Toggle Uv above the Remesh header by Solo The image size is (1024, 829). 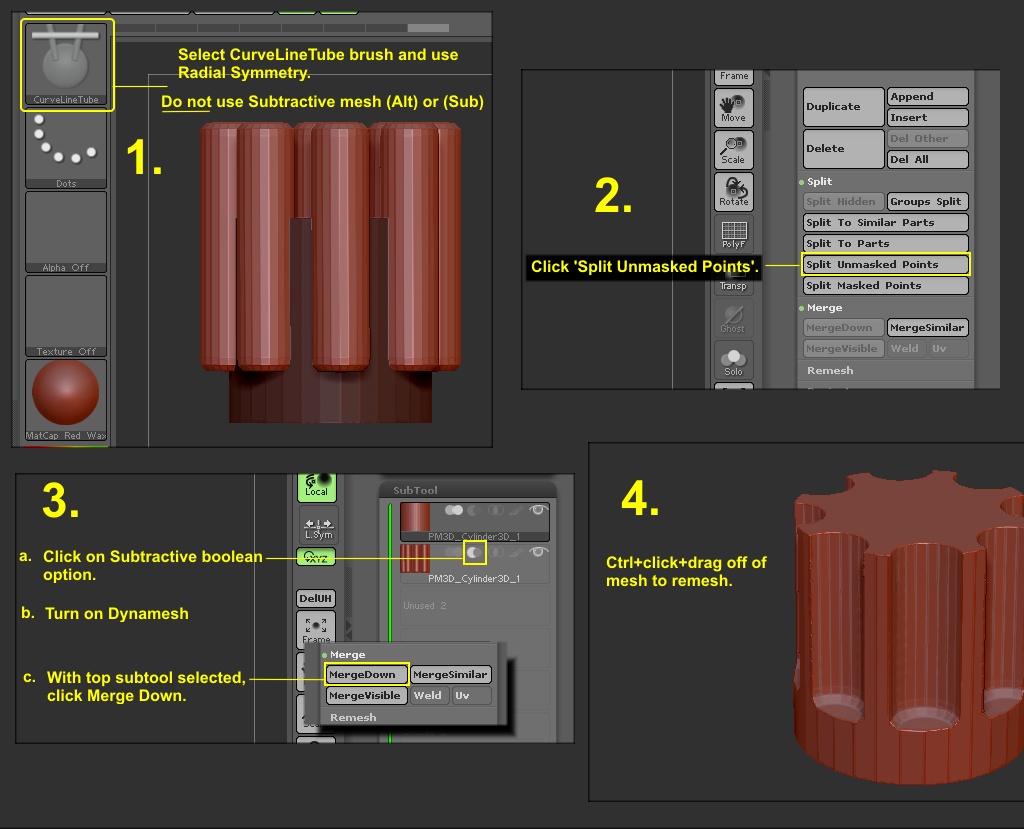948,348
